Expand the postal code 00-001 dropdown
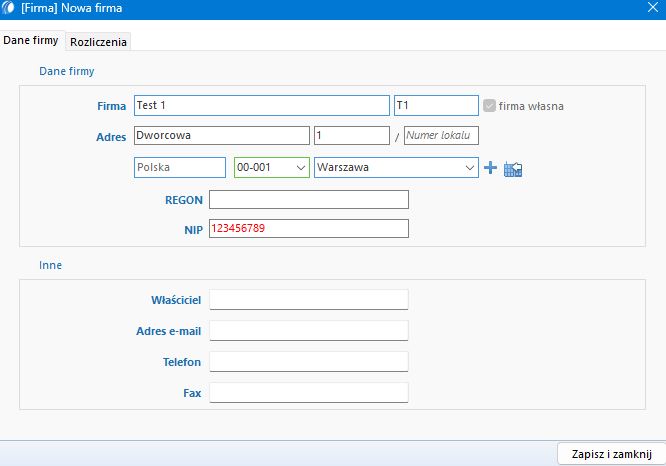Viewport: 666px width, 466px height. (297, 168)
